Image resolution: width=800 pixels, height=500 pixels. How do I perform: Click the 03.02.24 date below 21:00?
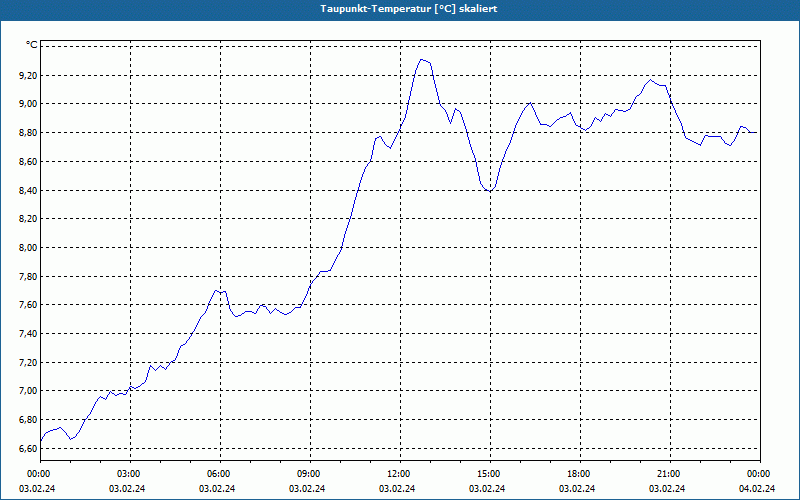(x=667, y=488)
